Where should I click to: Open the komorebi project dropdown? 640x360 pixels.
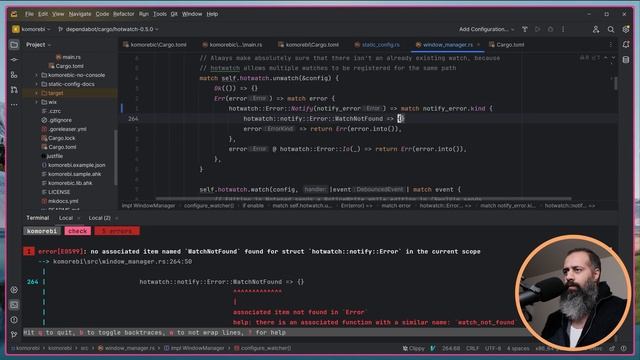pyautogui.click(x=31, y=29)
